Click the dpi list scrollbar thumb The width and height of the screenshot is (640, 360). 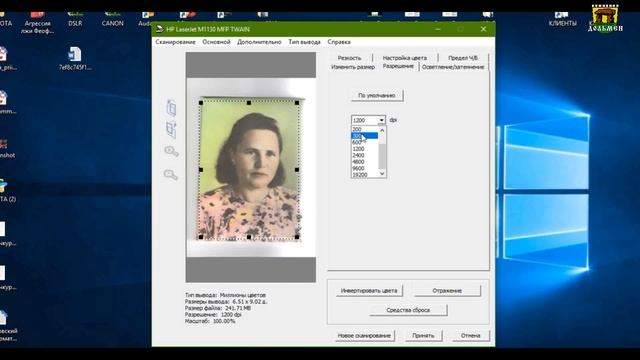382,156
